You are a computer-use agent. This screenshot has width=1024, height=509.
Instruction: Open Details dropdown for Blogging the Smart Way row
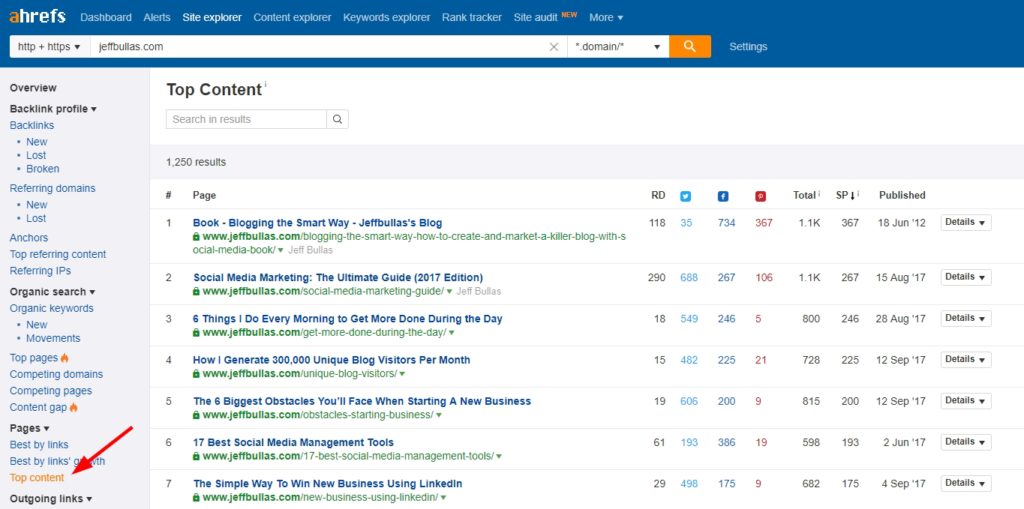[966, 222]
